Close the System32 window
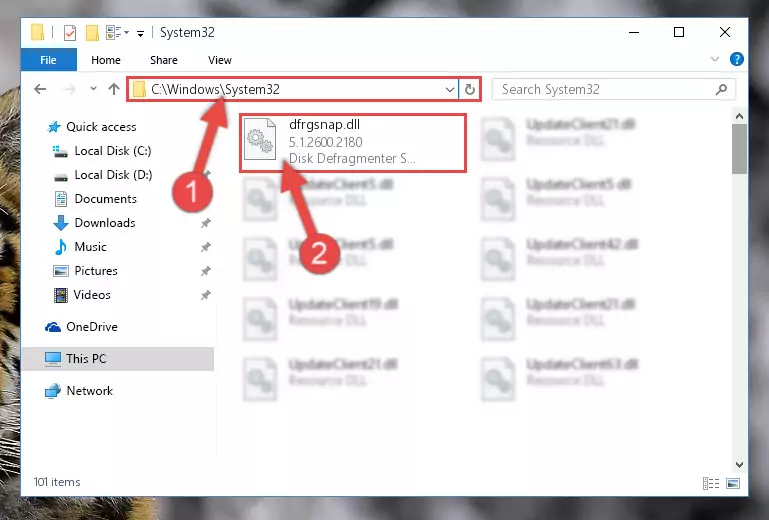 tap(724, 32)
